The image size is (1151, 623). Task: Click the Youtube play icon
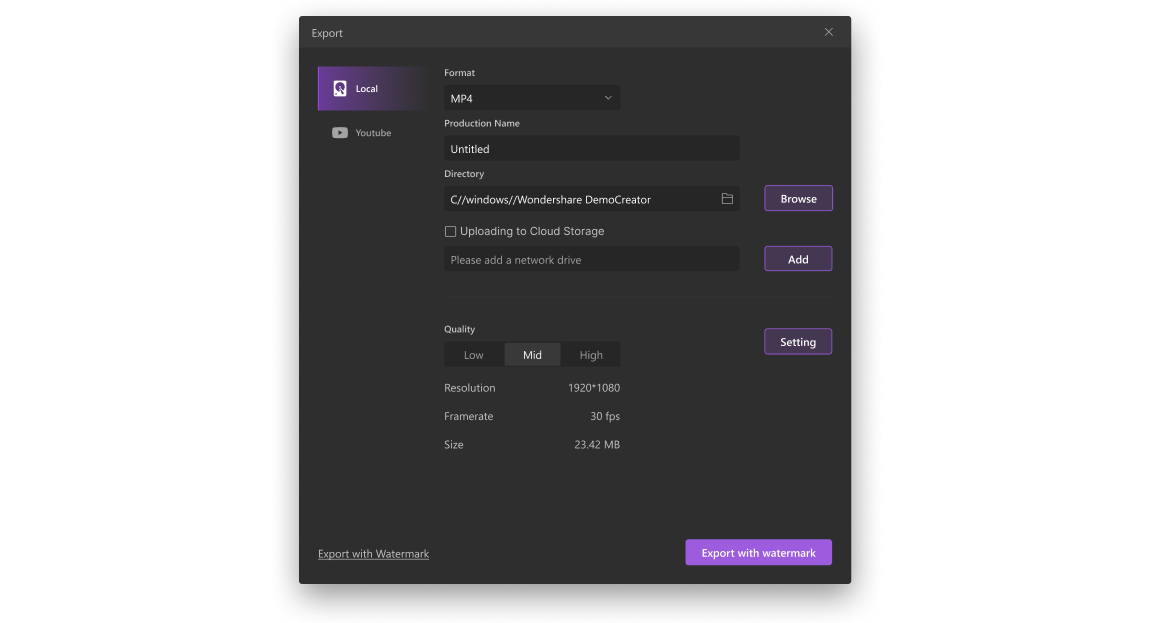pyautogui.click(x=340, y=133)
